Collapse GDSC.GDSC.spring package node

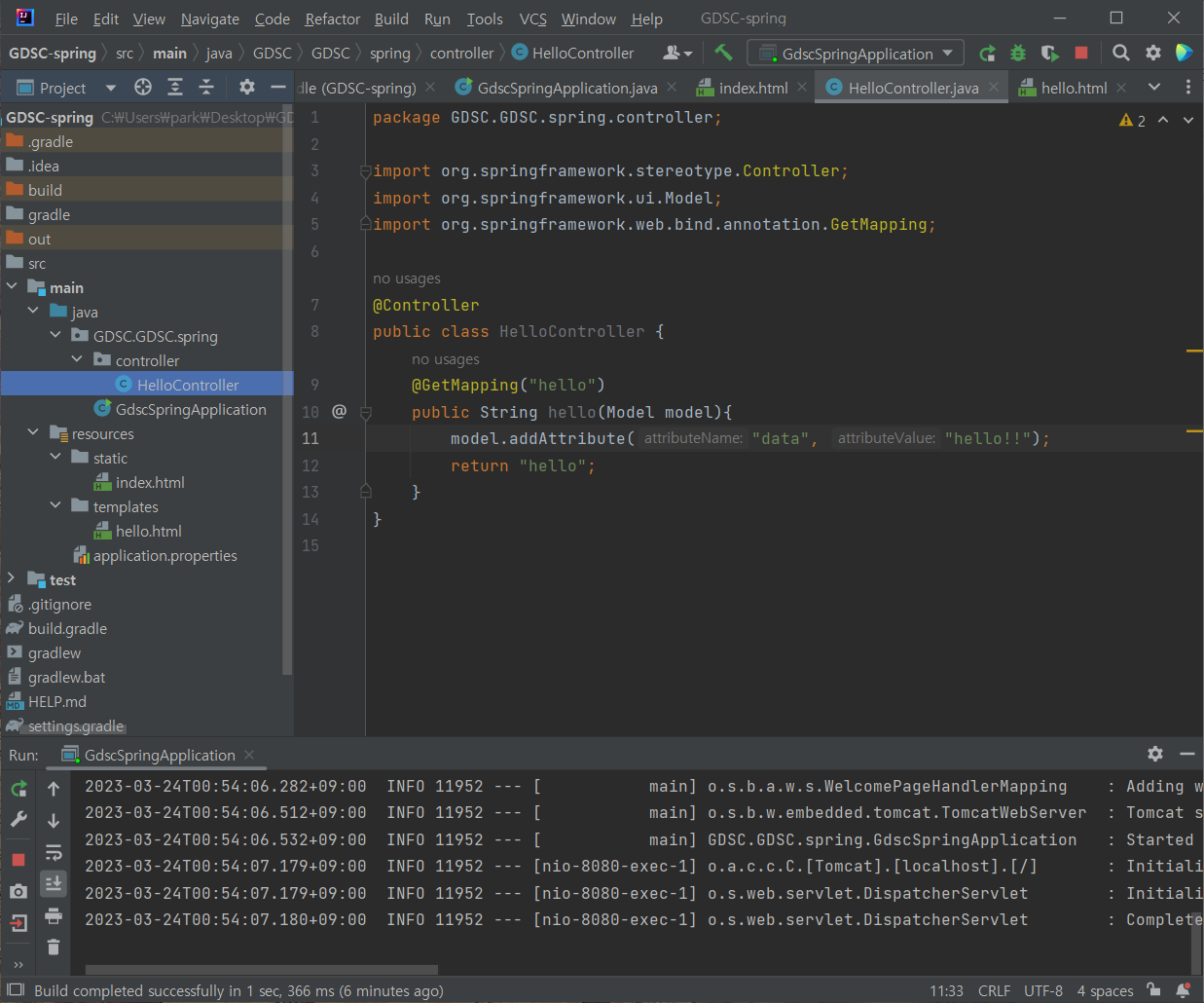coord(55,336)
